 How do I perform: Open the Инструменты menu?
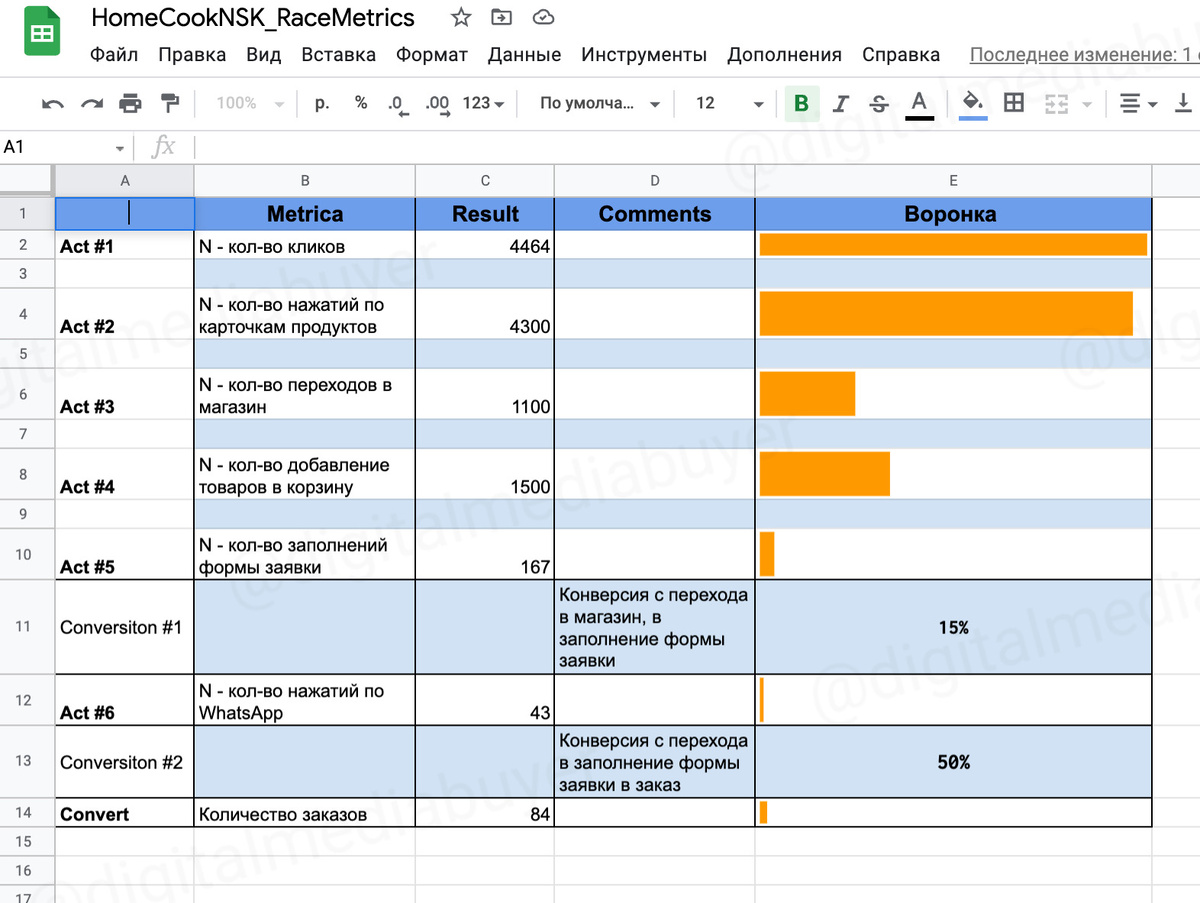click(644, 55)
